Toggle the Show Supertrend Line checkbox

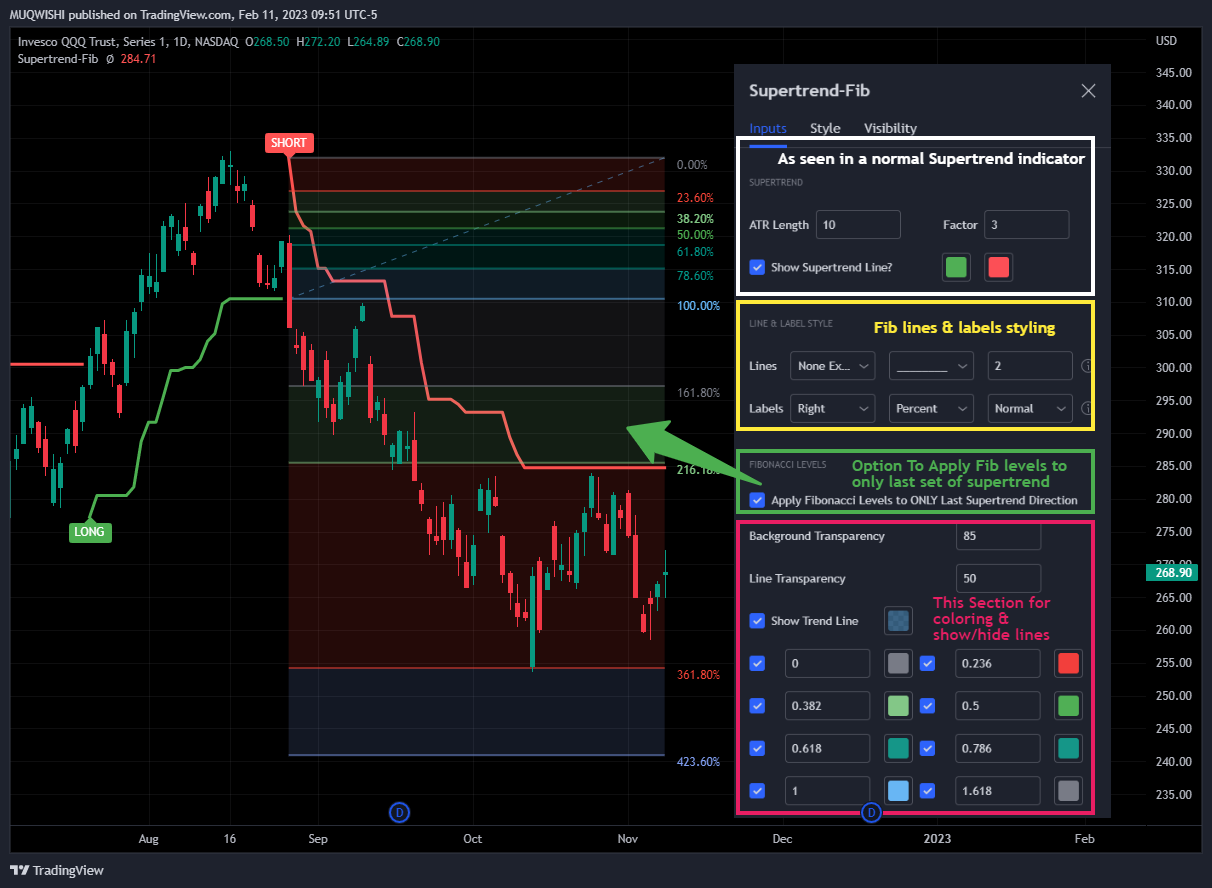coord(757,267)
